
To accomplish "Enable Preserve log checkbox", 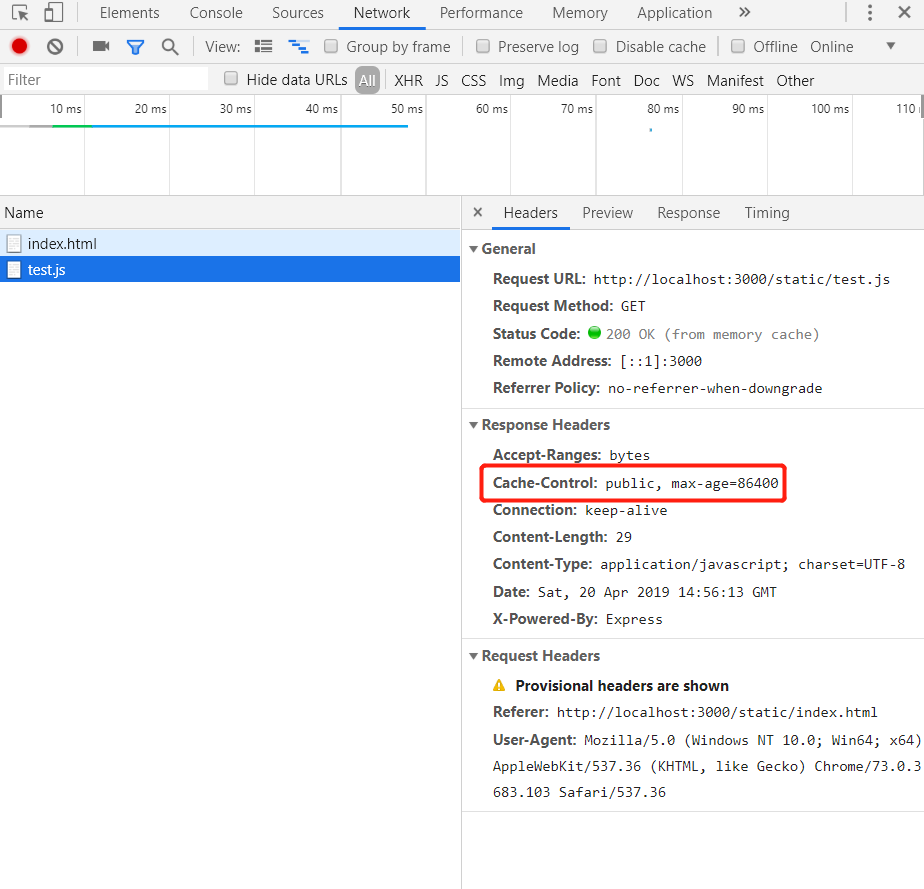I will click(x=483, y=46).
